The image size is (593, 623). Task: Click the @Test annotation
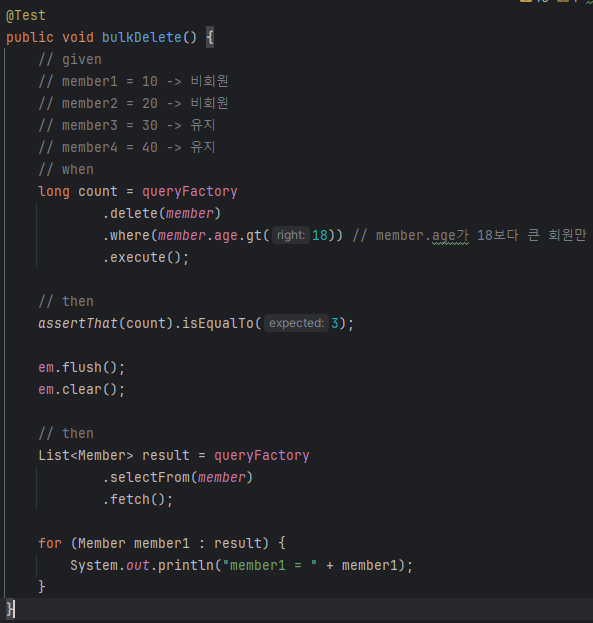(x=26, y=15)
